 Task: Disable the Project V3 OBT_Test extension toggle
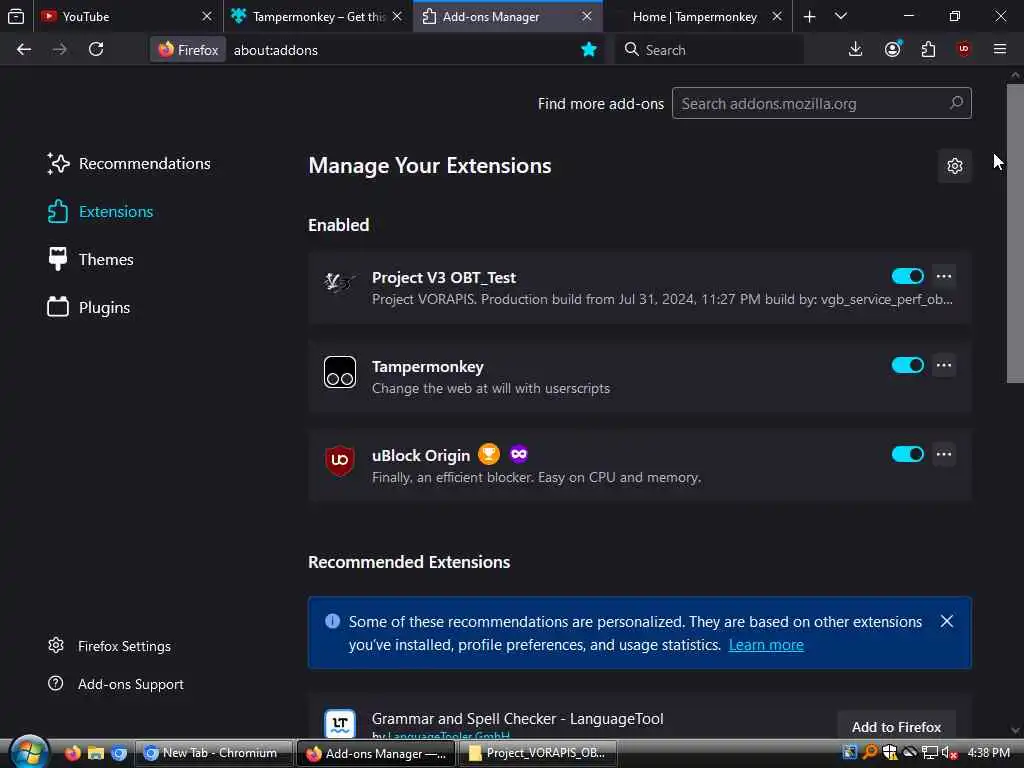[x=908, y=276]
